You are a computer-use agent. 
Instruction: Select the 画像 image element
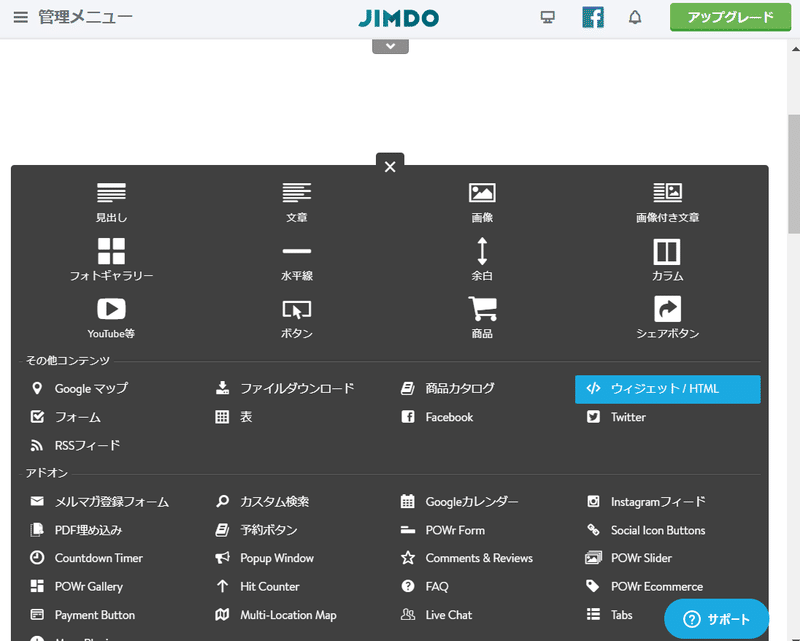click(482, 200)
